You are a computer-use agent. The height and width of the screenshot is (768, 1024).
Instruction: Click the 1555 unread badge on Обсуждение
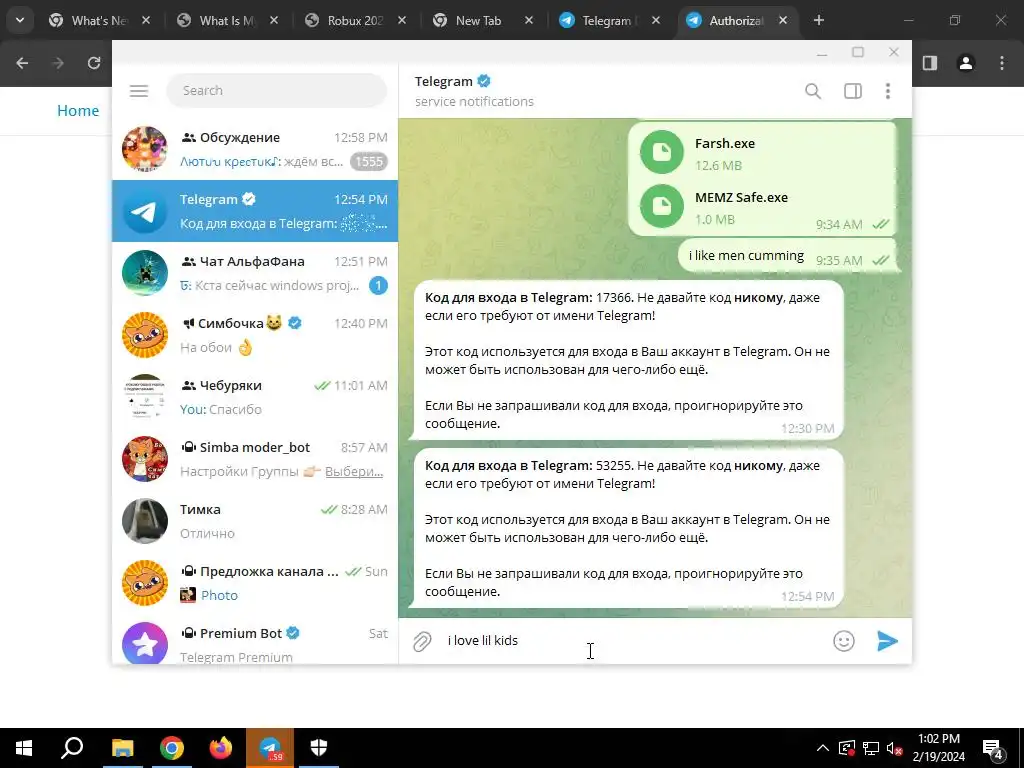point(369,161)
